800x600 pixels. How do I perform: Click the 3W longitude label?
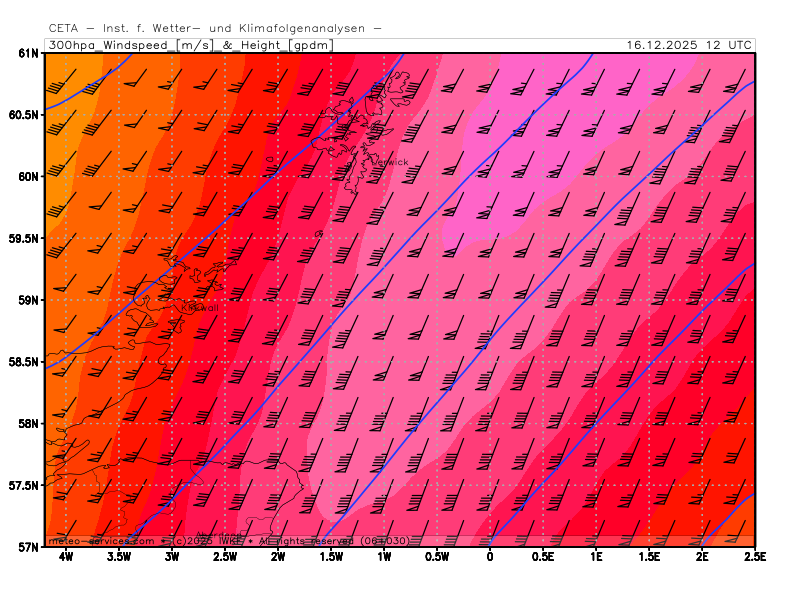point(172,557)
